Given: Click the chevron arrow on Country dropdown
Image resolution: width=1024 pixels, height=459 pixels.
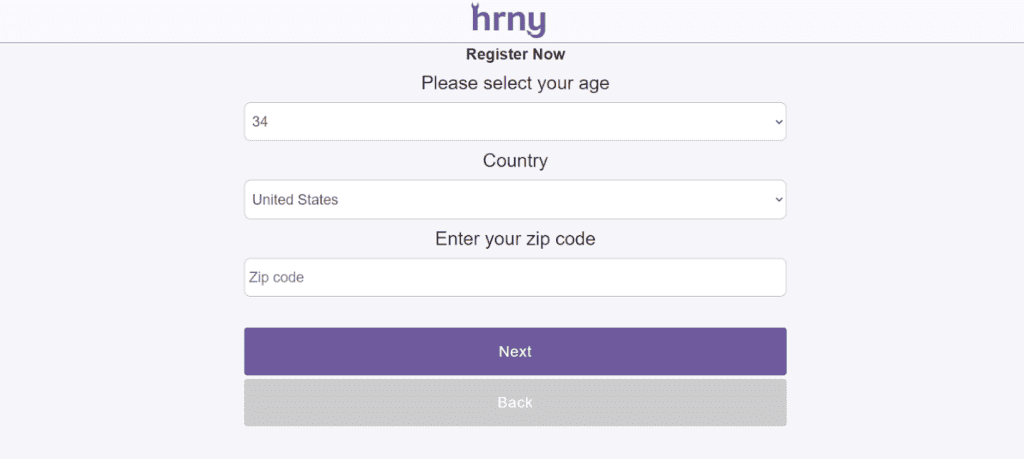Looking at the screenshot, I should (778, 200).
